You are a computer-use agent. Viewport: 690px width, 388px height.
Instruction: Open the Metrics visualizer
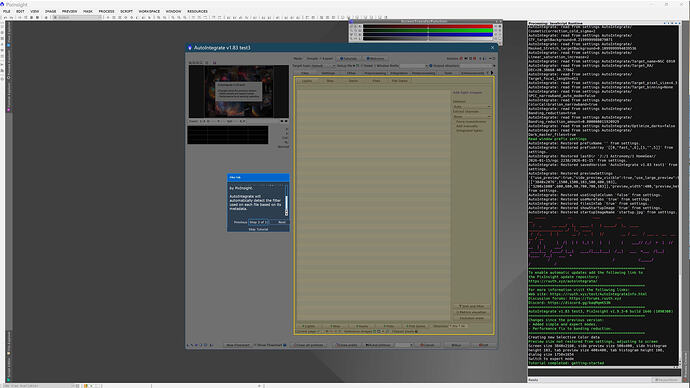click(x=472, y=312)
